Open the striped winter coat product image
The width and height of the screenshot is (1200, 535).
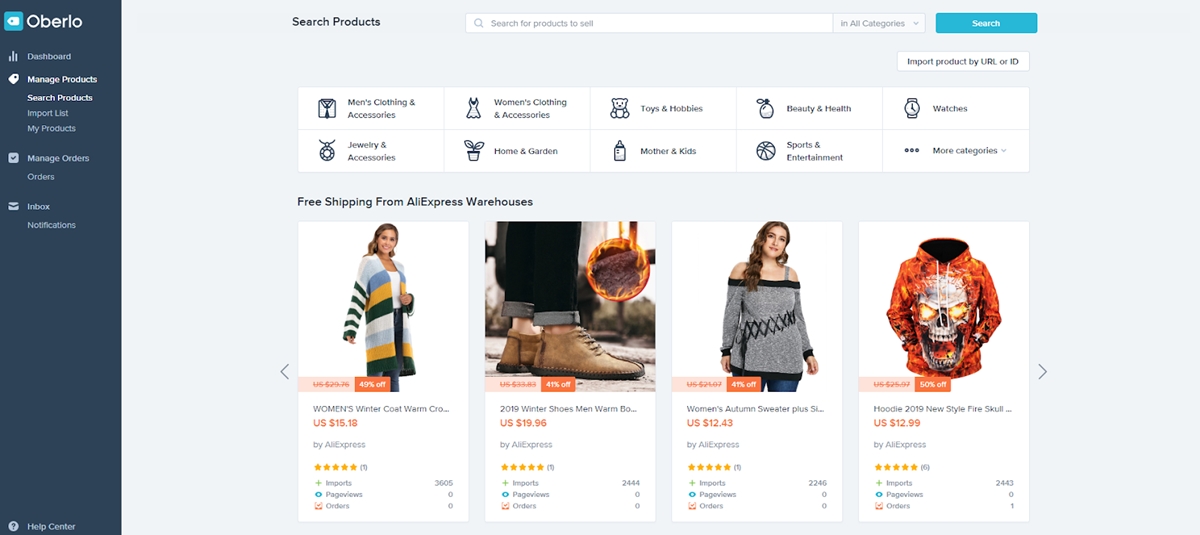click(383, 306)
